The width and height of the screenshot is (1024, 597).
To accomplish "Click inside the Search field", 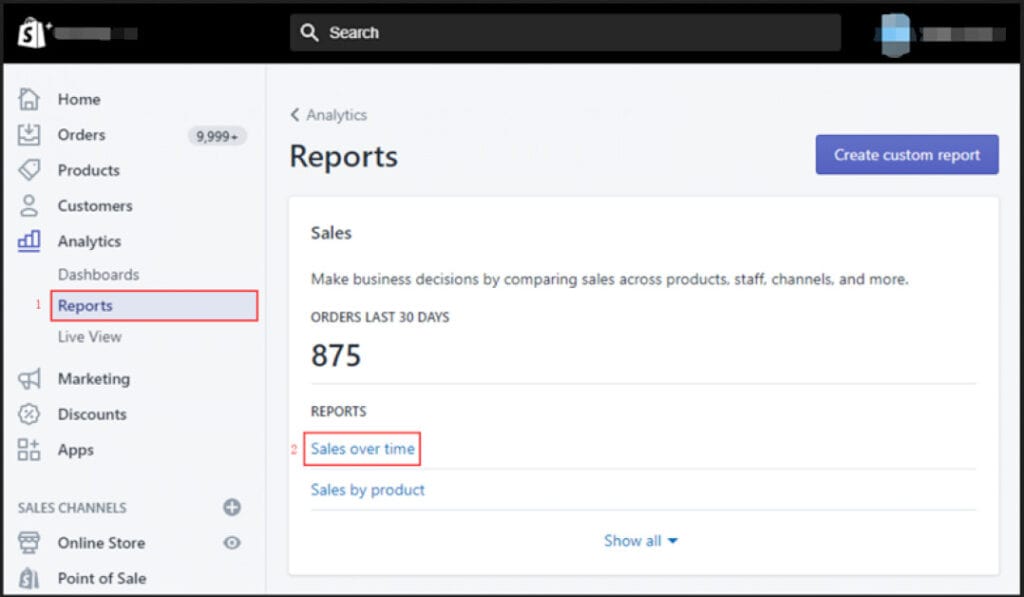I will 565,32.
